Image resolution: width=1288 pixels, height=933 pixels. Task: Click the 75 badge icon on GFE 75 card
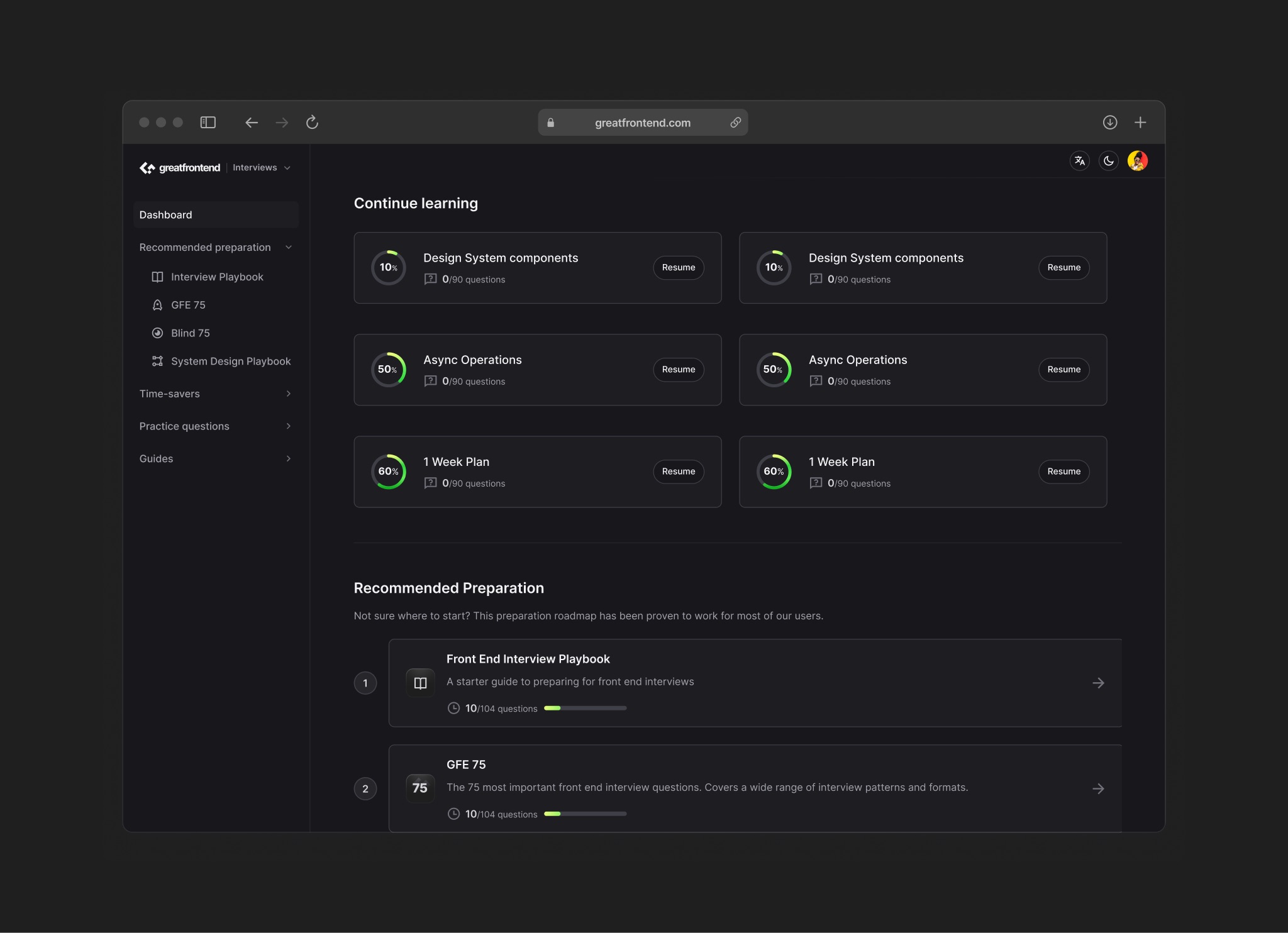[x=420, y=788]
